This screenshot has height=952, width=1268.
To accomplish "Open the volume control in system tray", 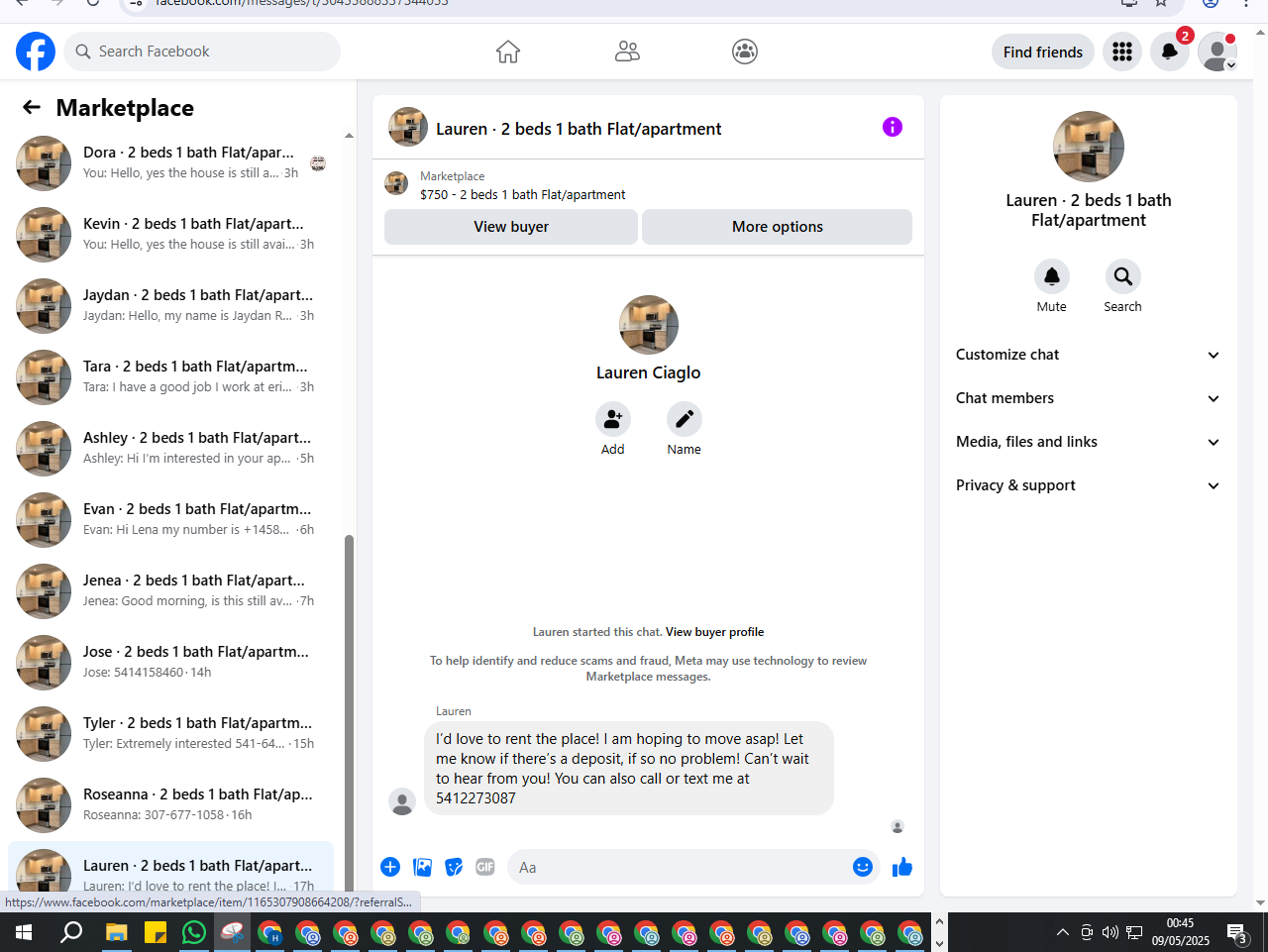I will tap(1110, 932).
